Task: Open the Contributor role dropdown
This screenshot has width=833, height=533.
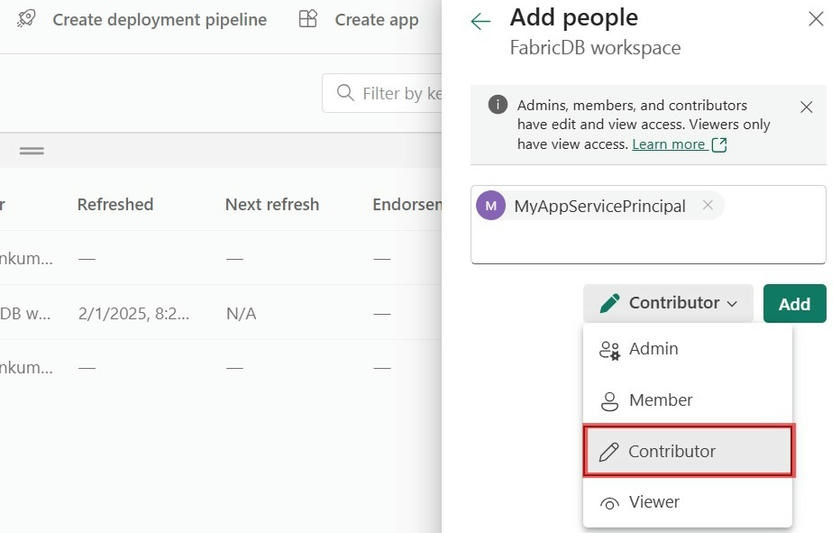Action: click(669, 303)
